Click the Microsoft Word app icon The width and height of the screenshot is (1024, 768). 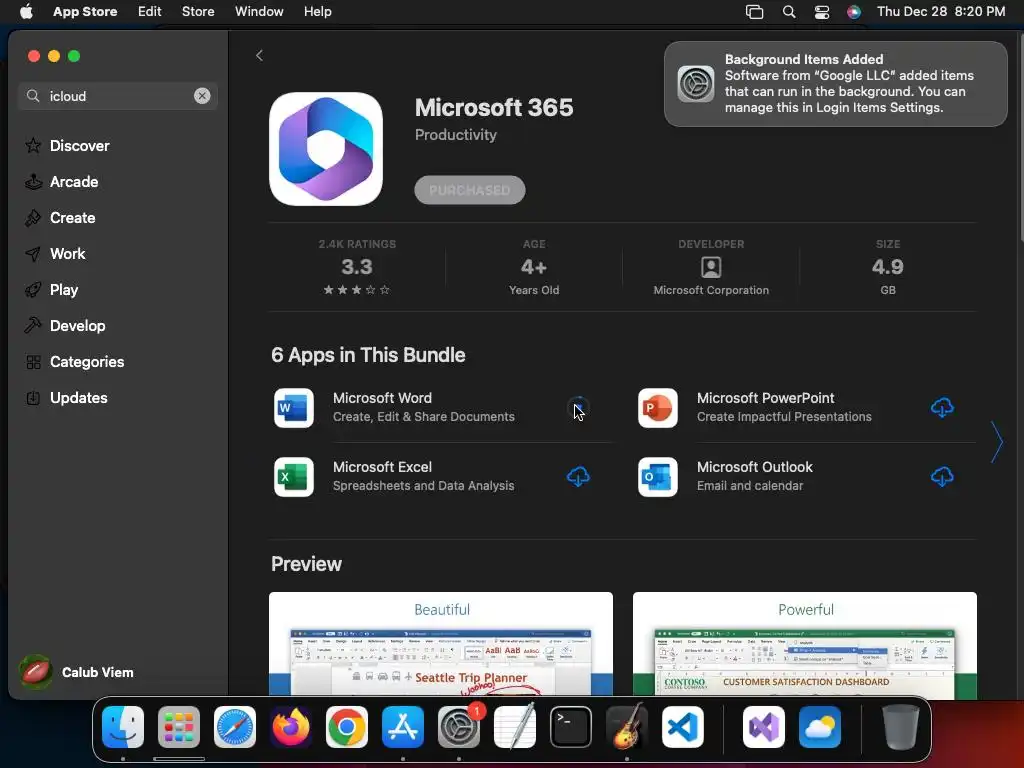click(x=294, y=408)
